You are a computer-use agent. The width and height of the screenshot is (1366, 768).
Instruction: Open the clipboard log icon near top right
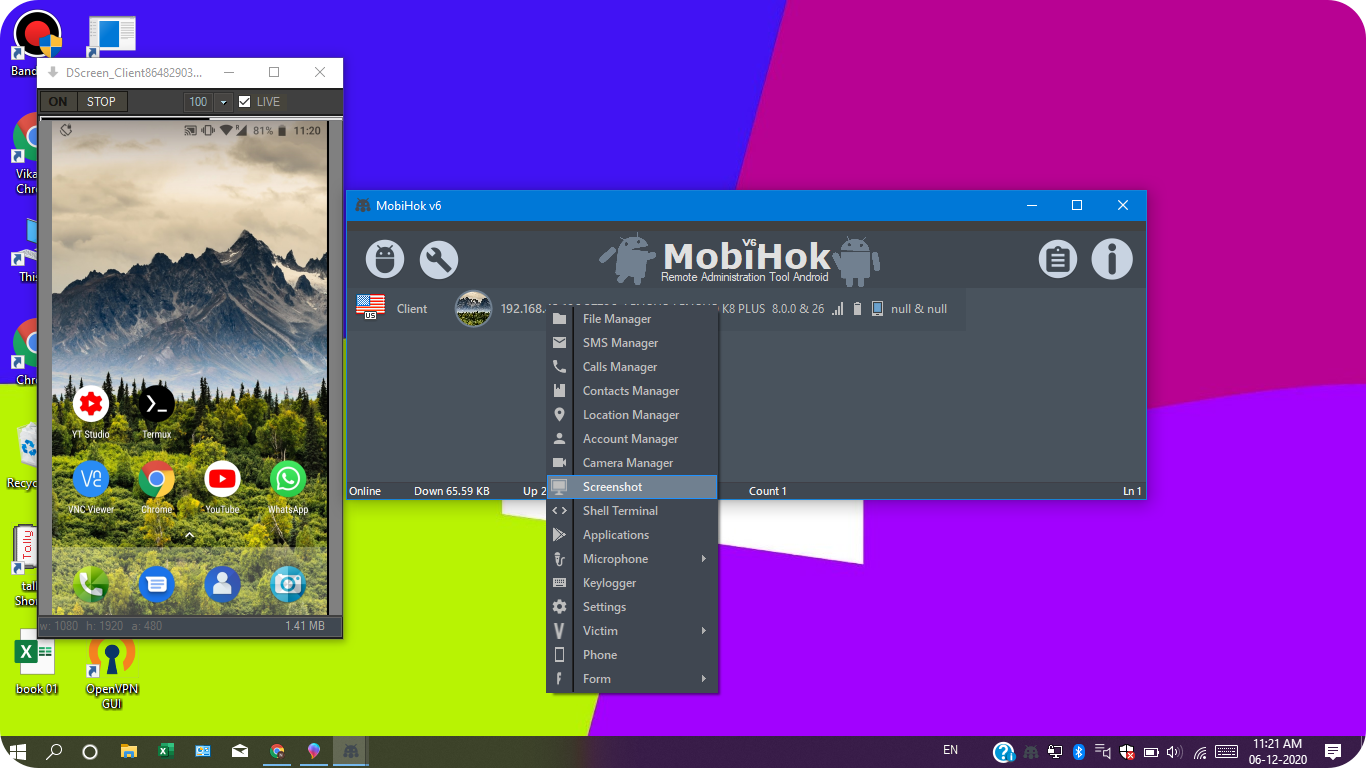click(x=1057, y=259)
